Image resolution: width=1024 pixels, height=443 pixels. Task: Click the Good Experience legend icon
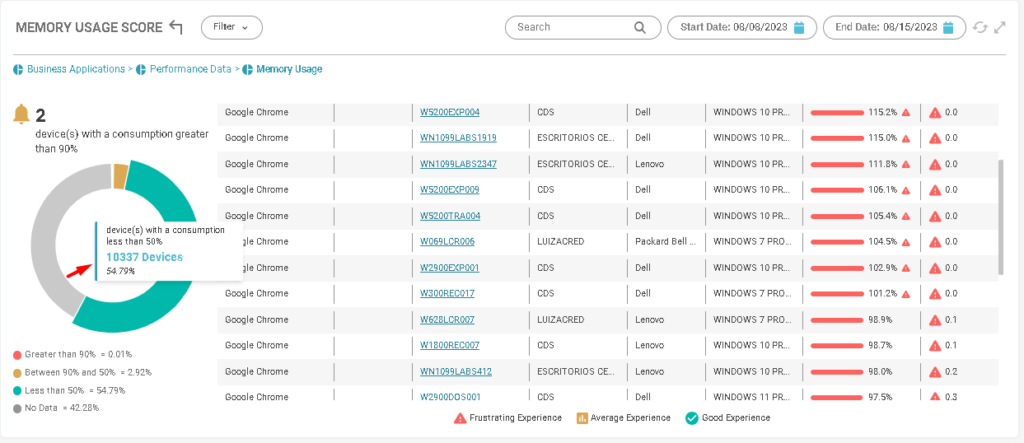[692, 418]
